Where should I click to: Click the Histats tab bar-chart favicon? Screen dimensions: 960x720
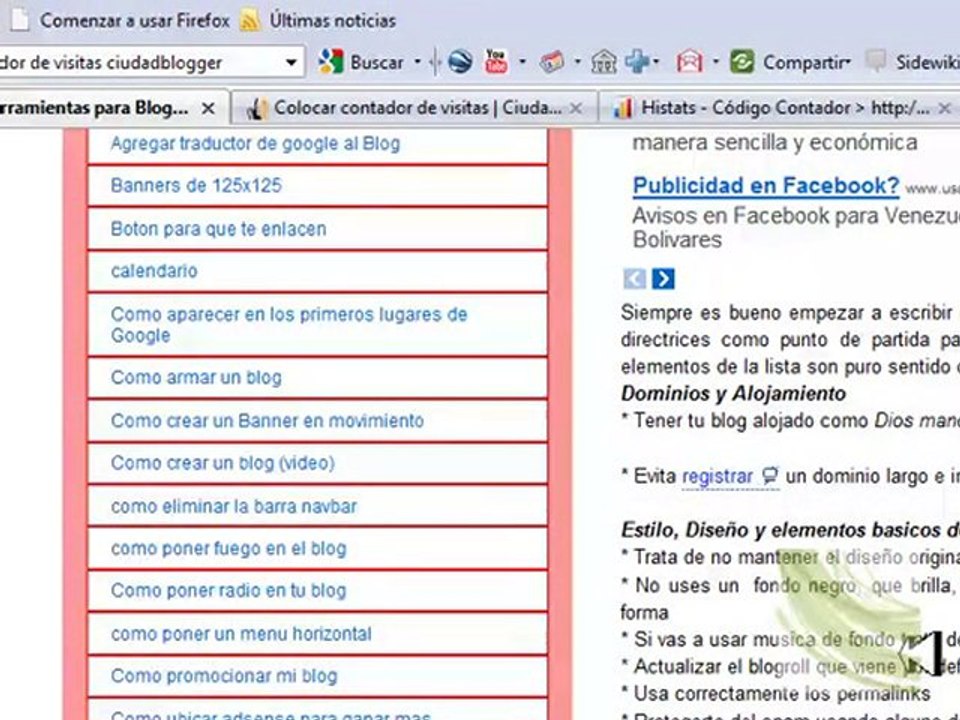(x=623, y=108)
